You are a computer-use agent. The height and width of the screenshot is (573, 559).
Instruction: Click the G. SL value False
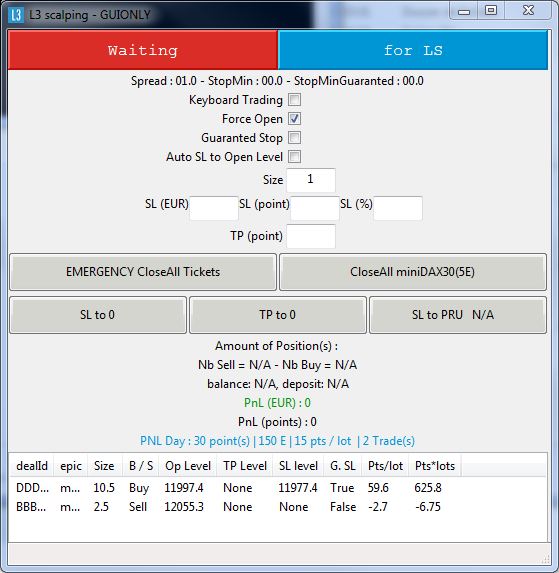point(343,506)
